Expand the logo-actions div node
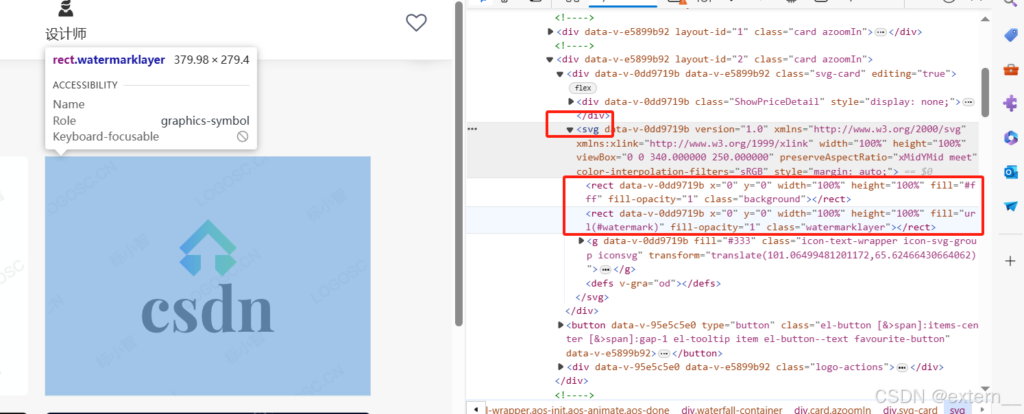The height and width of the screenshot is (414, 1024). click(559, 368)
